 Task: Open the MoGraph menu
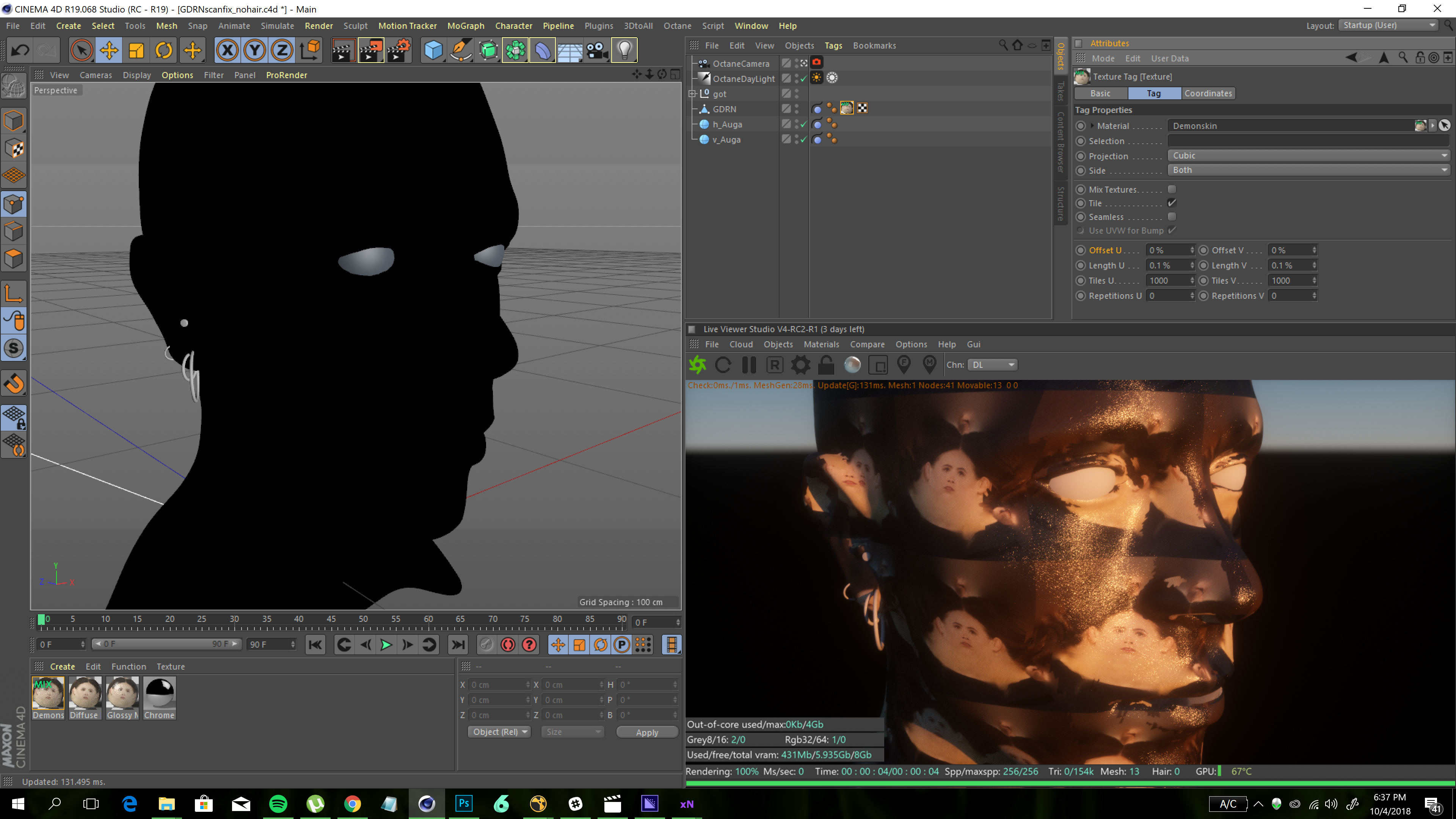(465, 26)
